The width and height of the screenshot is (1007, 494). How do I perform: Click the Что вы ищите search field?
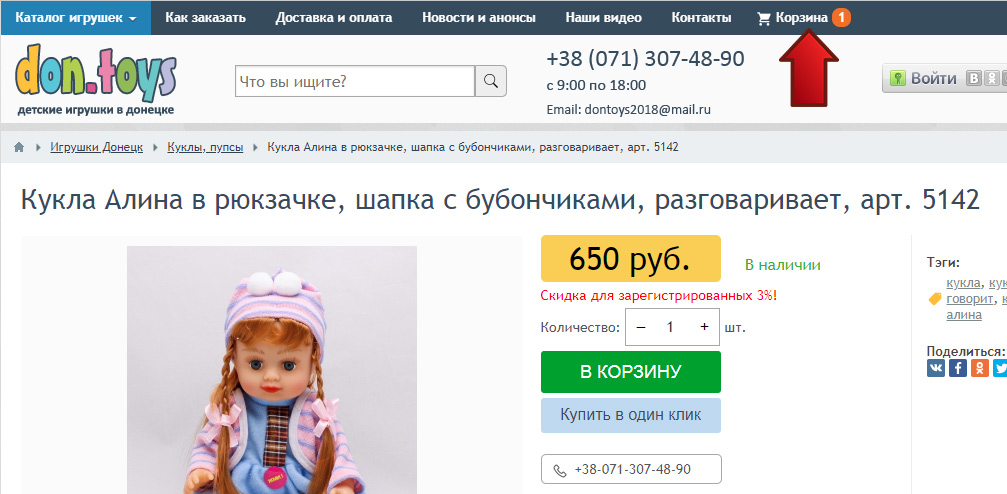tap(355, 82)
